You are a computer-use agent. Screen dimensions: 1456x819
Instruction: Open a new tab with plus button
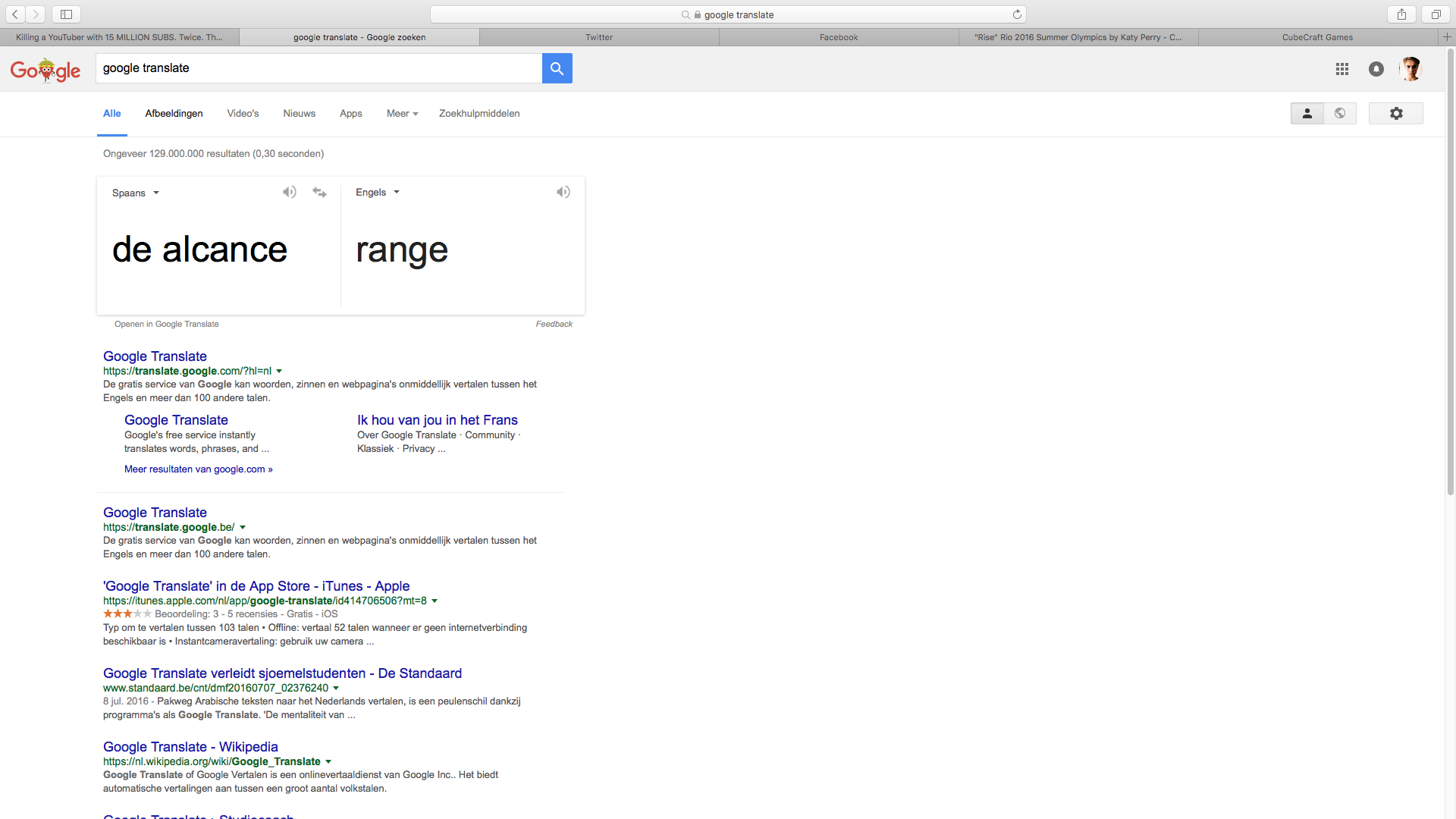1447,37
